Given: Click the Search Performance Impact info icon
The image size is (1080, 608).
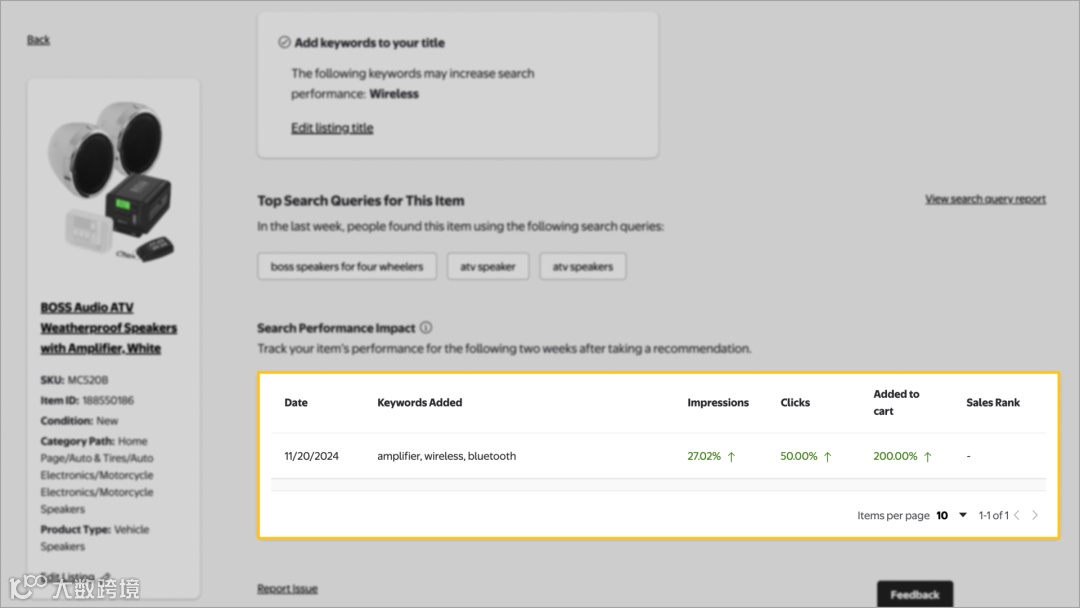Looking at the screenshot, I should point(426,328).
